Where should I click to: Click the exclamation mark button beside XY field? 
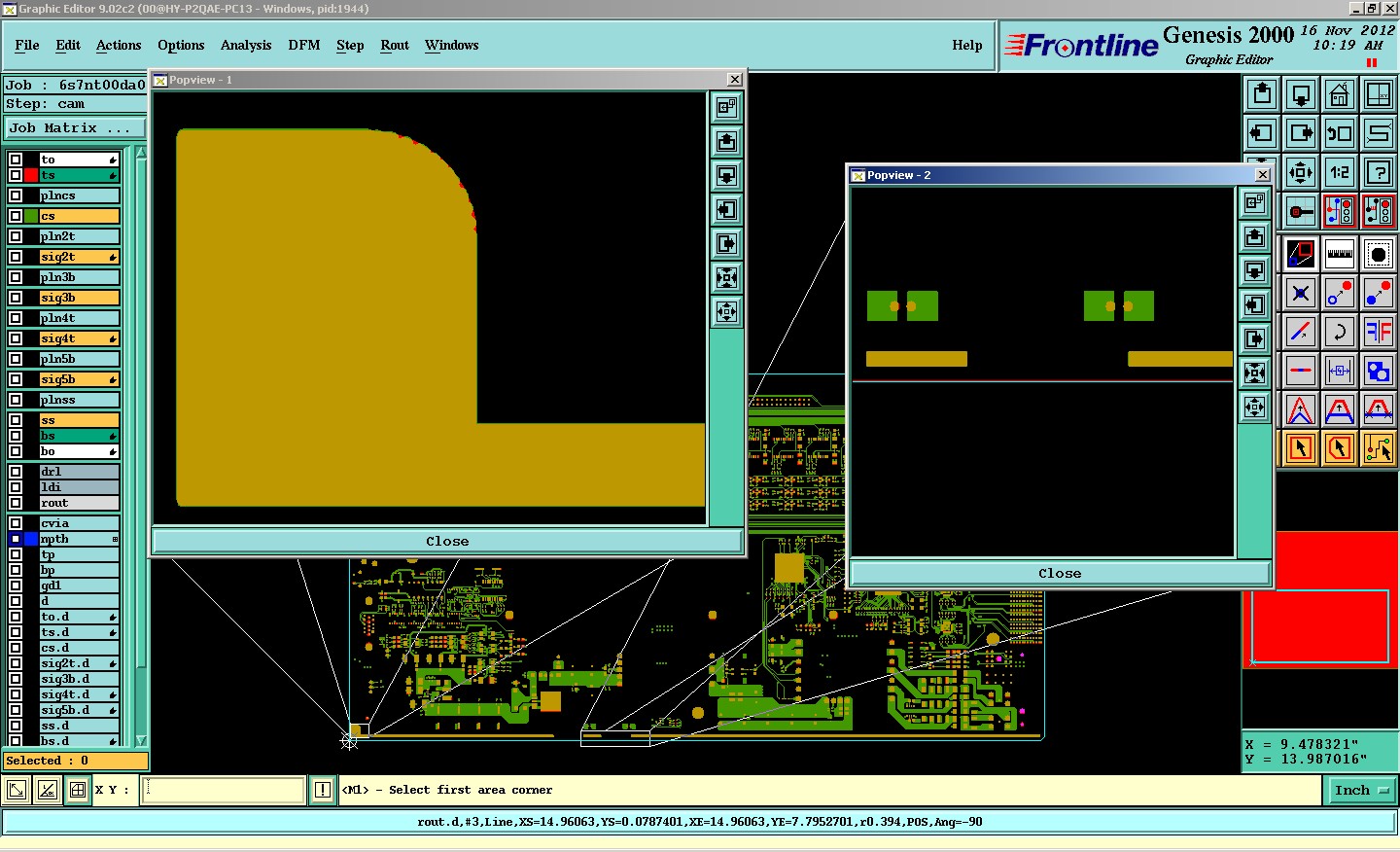click(323, 790)
